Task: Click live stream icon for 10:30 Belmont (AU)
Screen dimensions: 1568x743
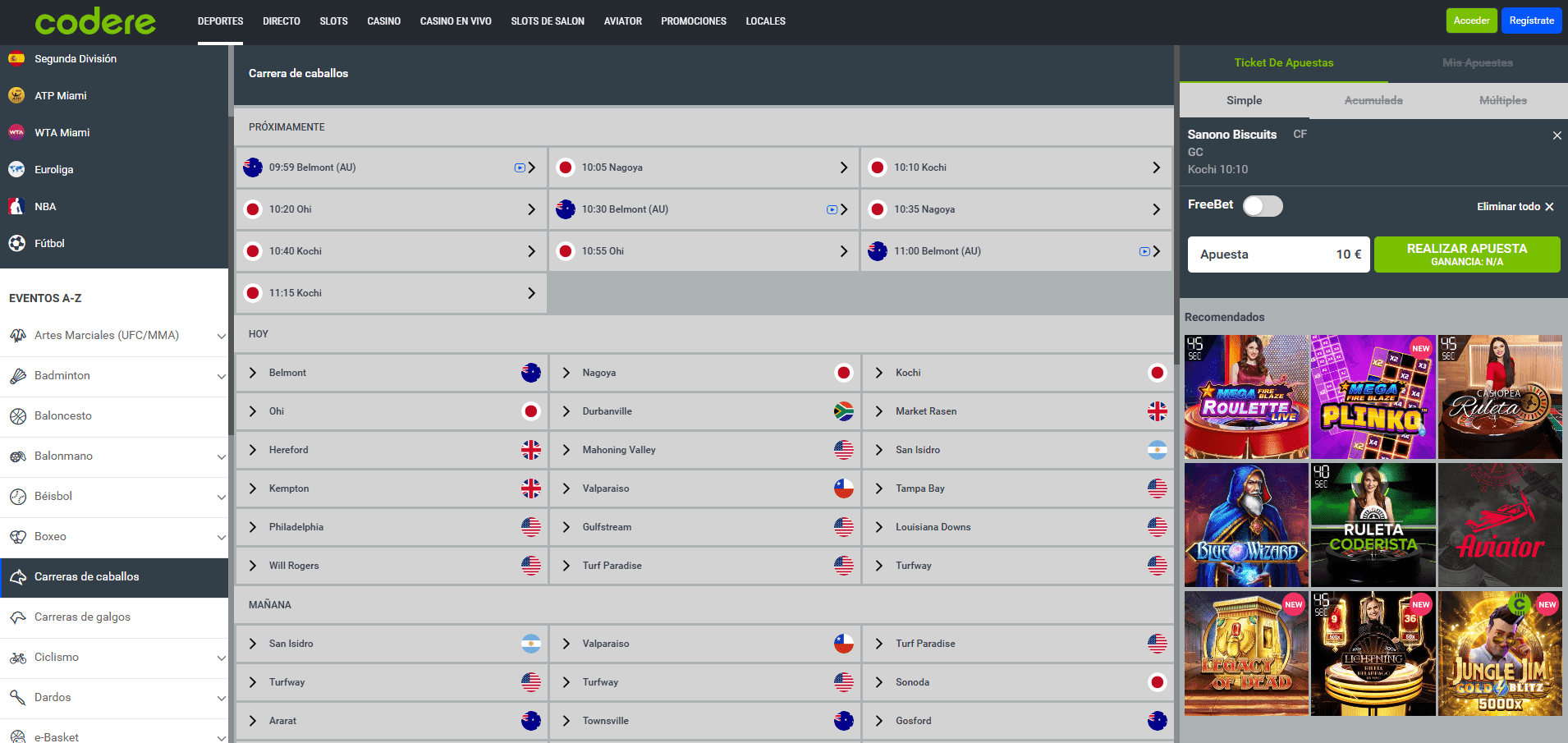Action: click(x=832, y=209)
